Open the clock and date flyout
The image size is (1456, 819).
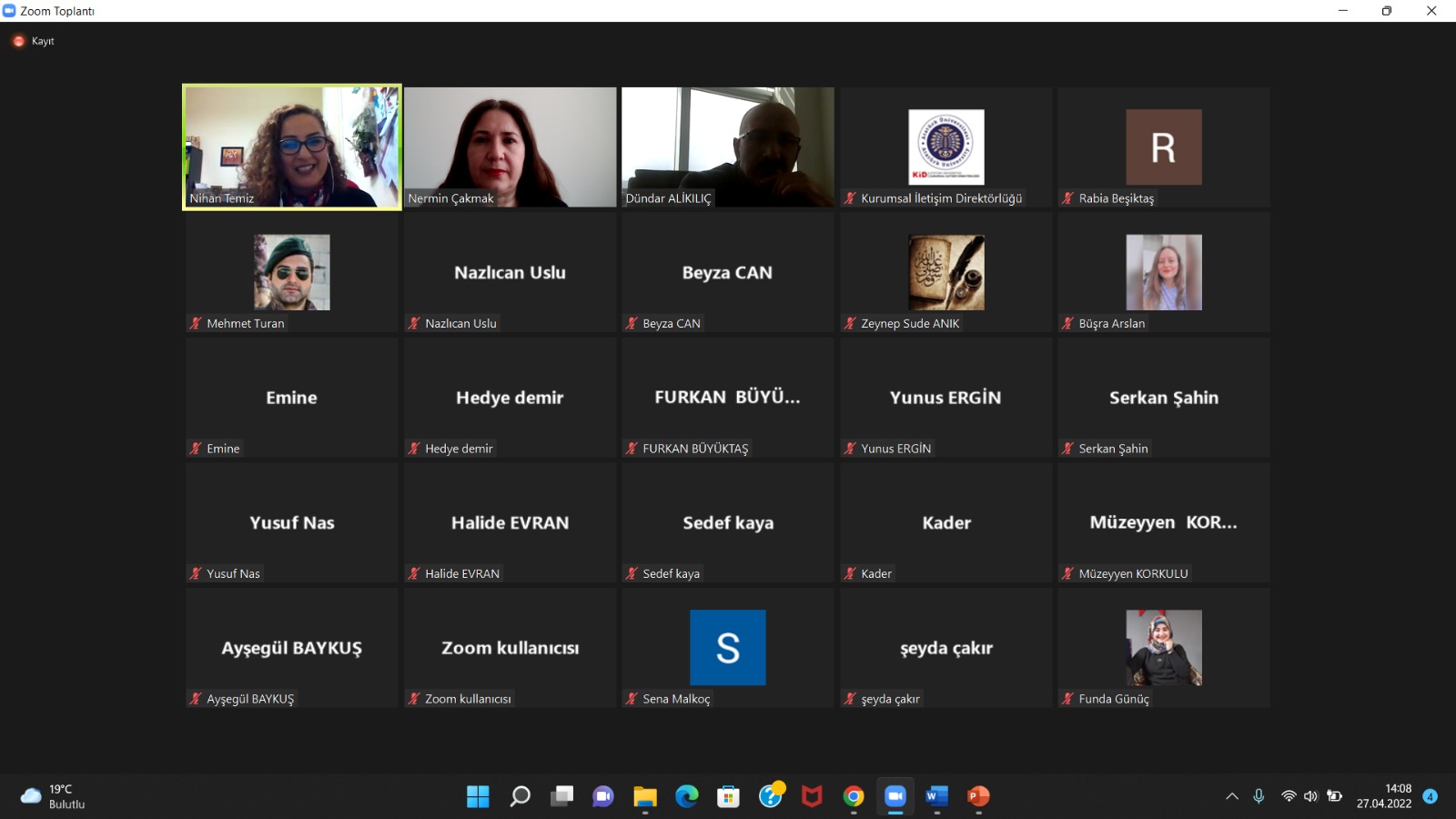(x=1384, y=796)
